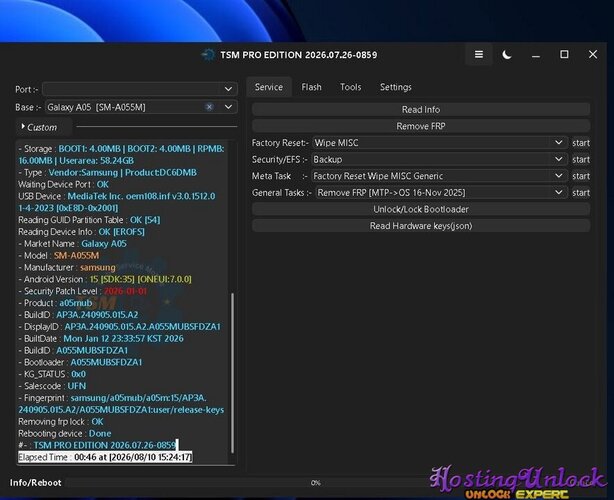The width and height of the screenshot is (614, 500).
Task: Click log line Market Name Galaxy A05
Action: 72,244
